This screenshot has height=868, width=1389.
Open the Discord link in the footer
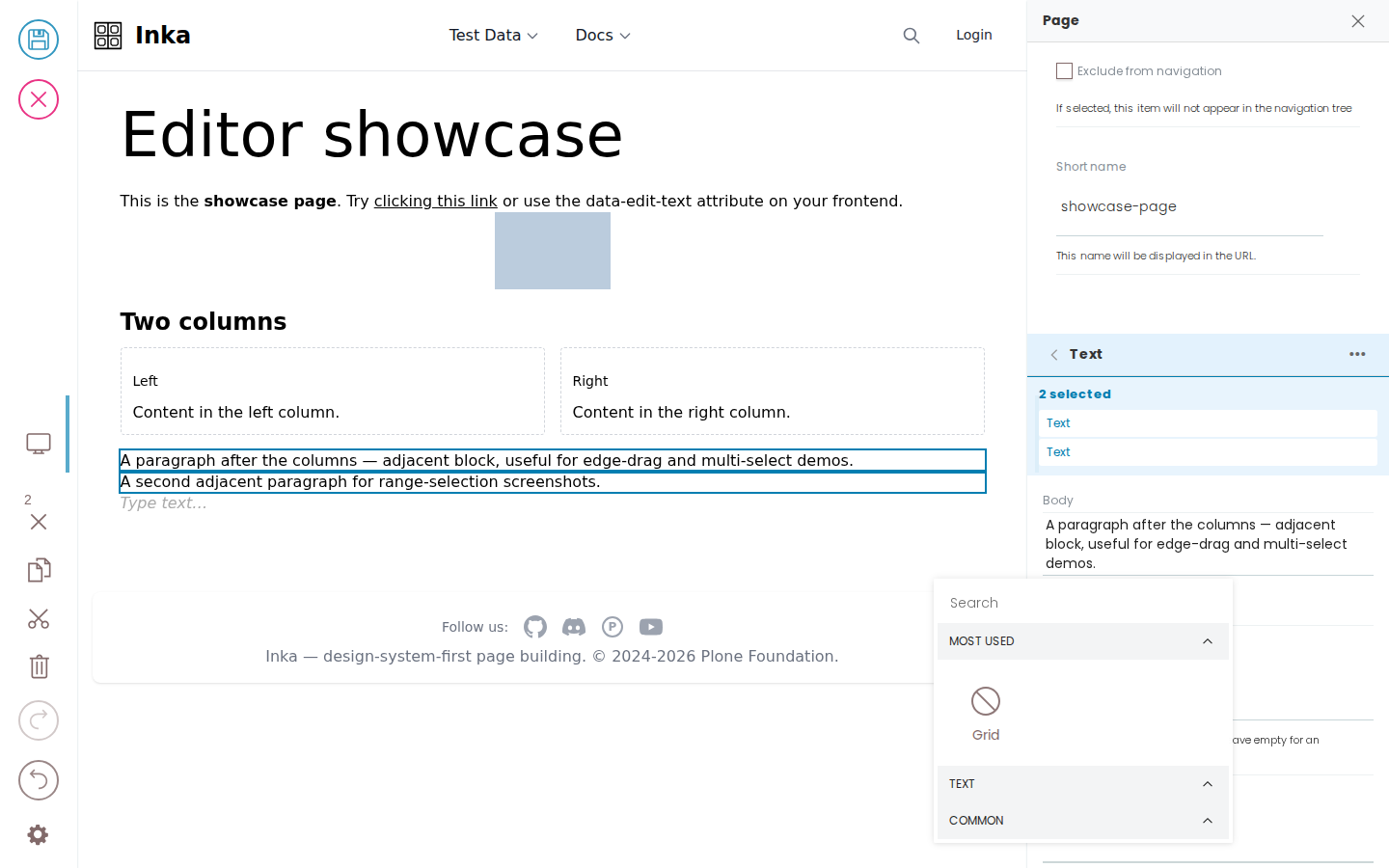click(x=574, y=627)
